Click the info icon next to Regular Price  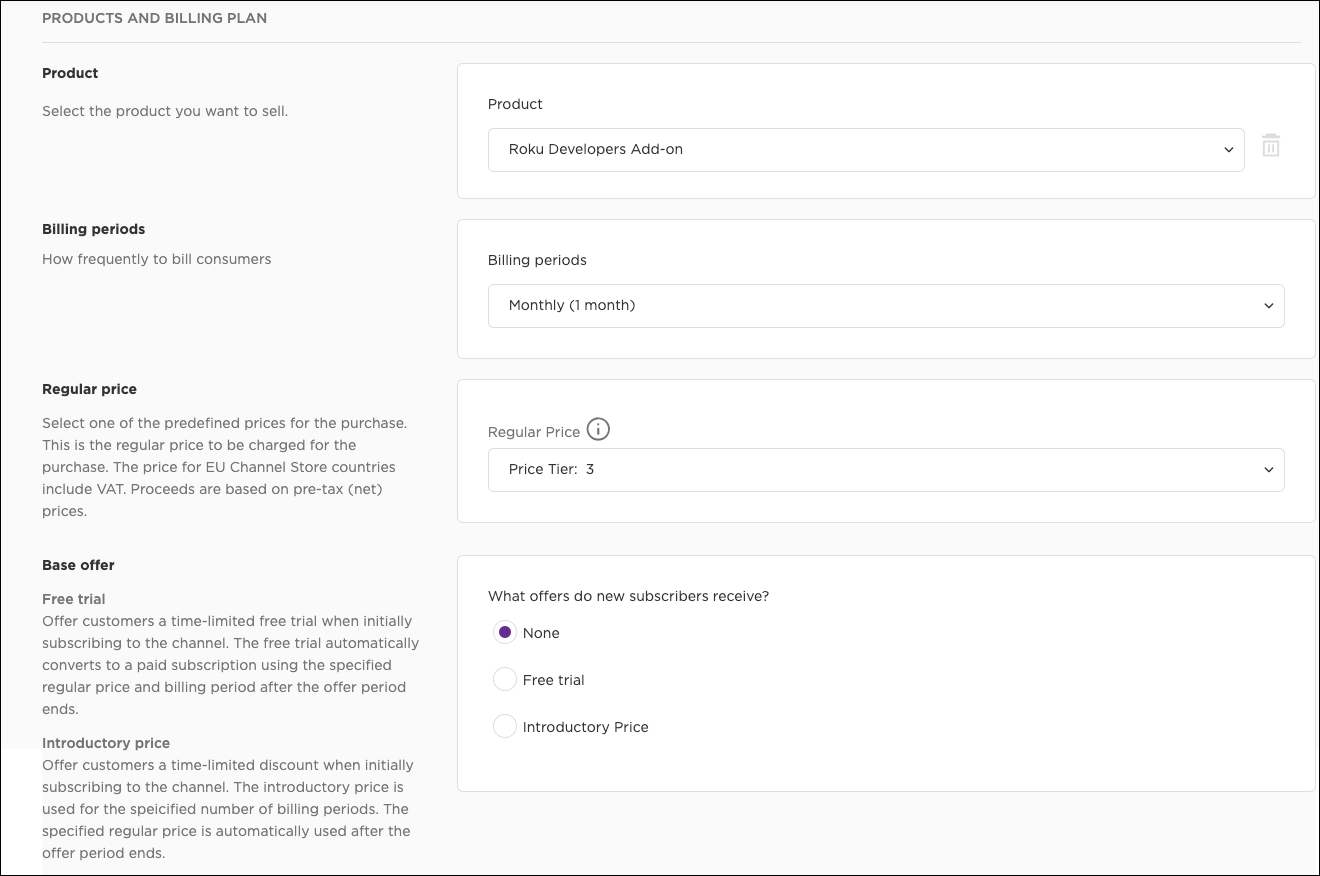click(598, 430)
